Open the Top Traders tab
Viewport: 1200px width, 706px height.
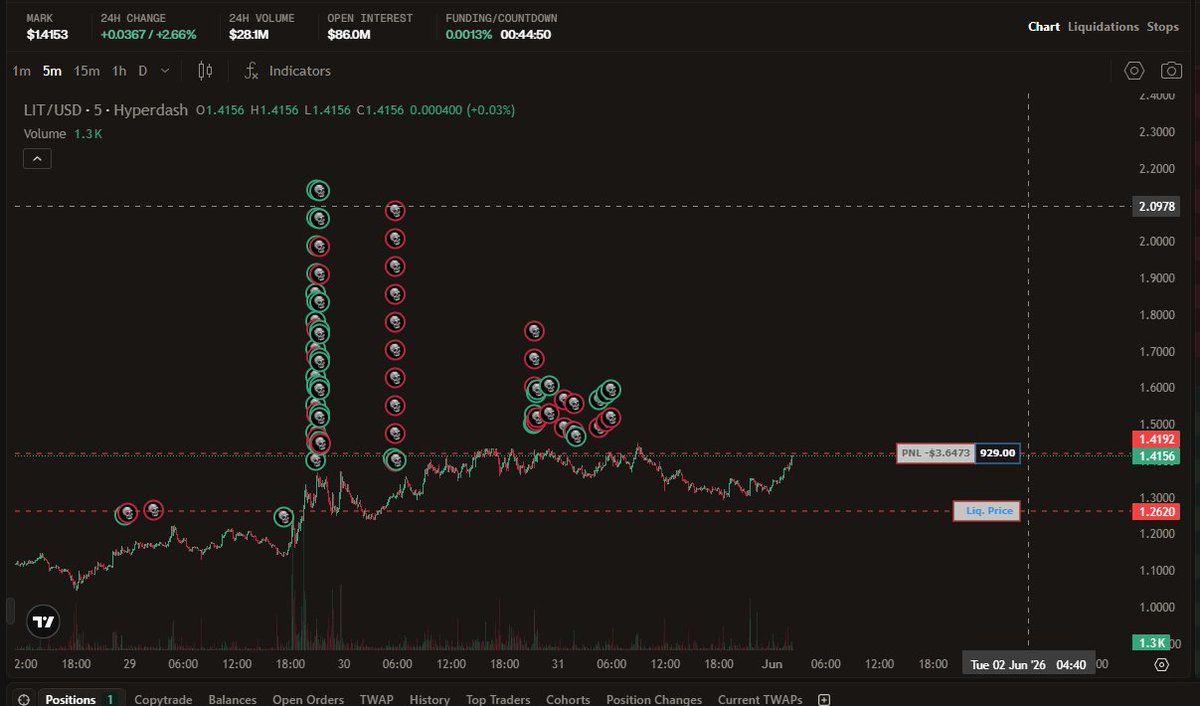coord(498,700)
